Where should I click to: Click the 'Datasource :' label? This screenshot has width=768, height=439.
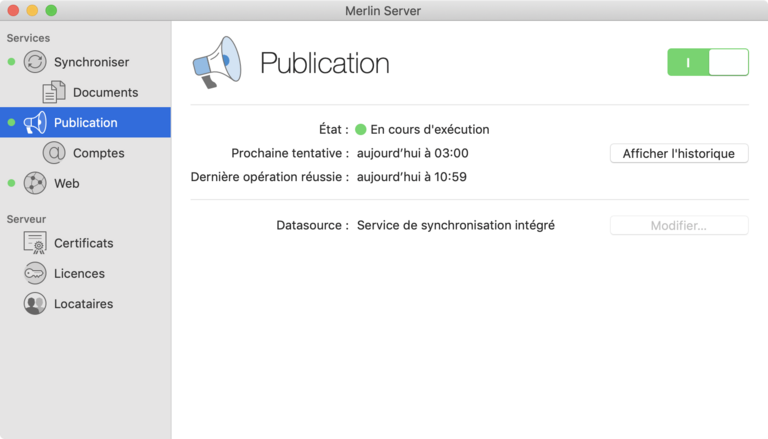pos(312,225)
